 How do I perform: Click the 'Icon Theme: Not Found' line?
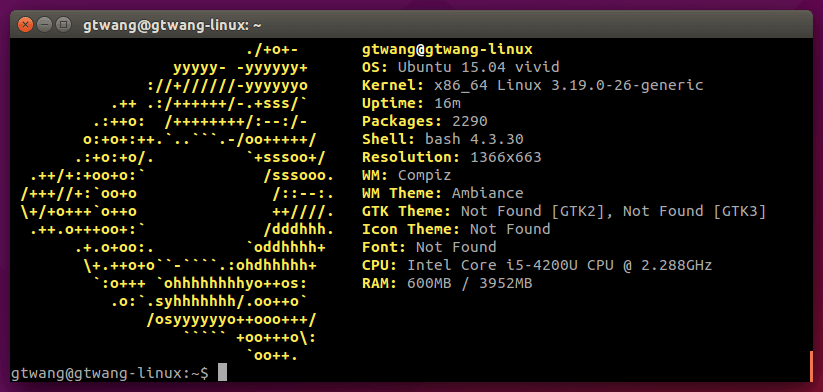pos(456,229)
